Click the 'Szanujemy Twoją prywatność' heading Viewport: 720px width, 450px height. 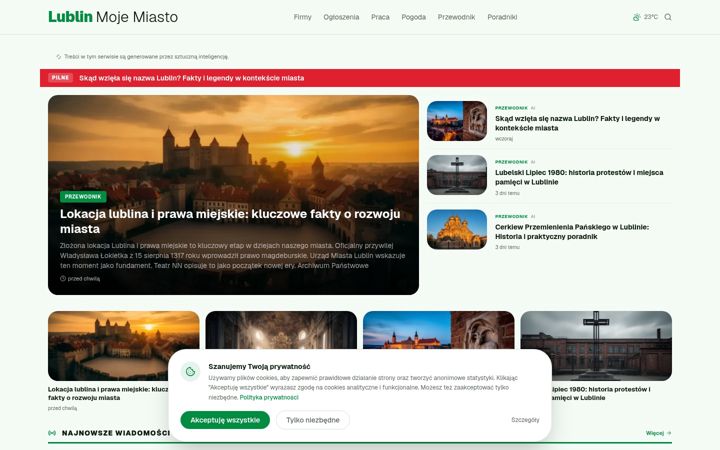pyautogui.click(x=259, y=366)
